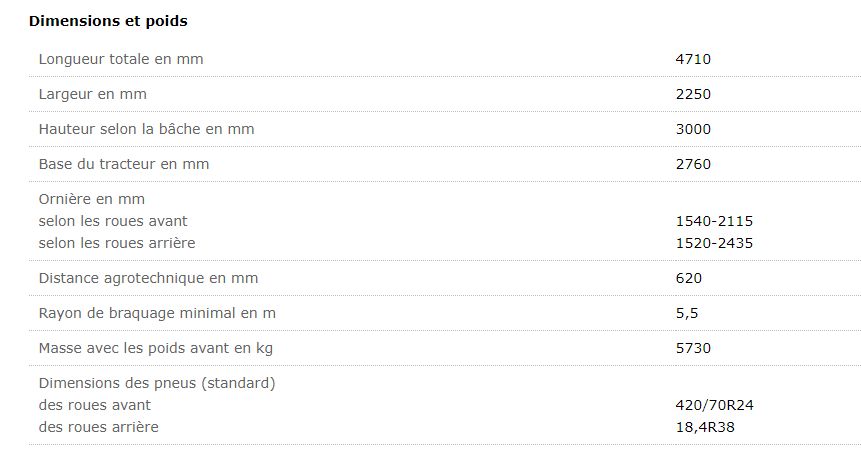The image size is (861, 449).
Task: Click the "Base du tracteur en mm" label
Action: [124, 164]
